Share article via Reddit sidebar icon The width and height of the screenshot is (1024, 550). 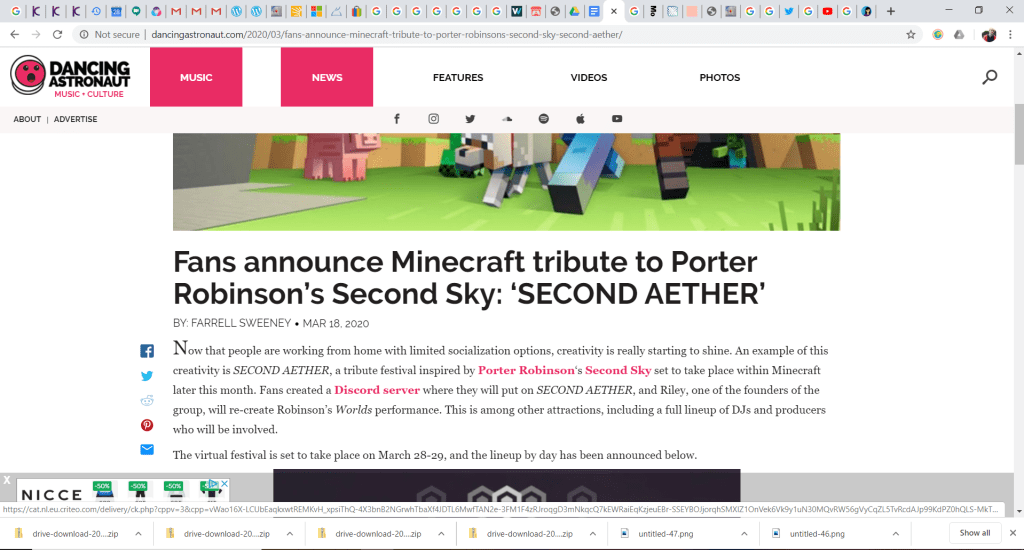click(x=147, y=400)
